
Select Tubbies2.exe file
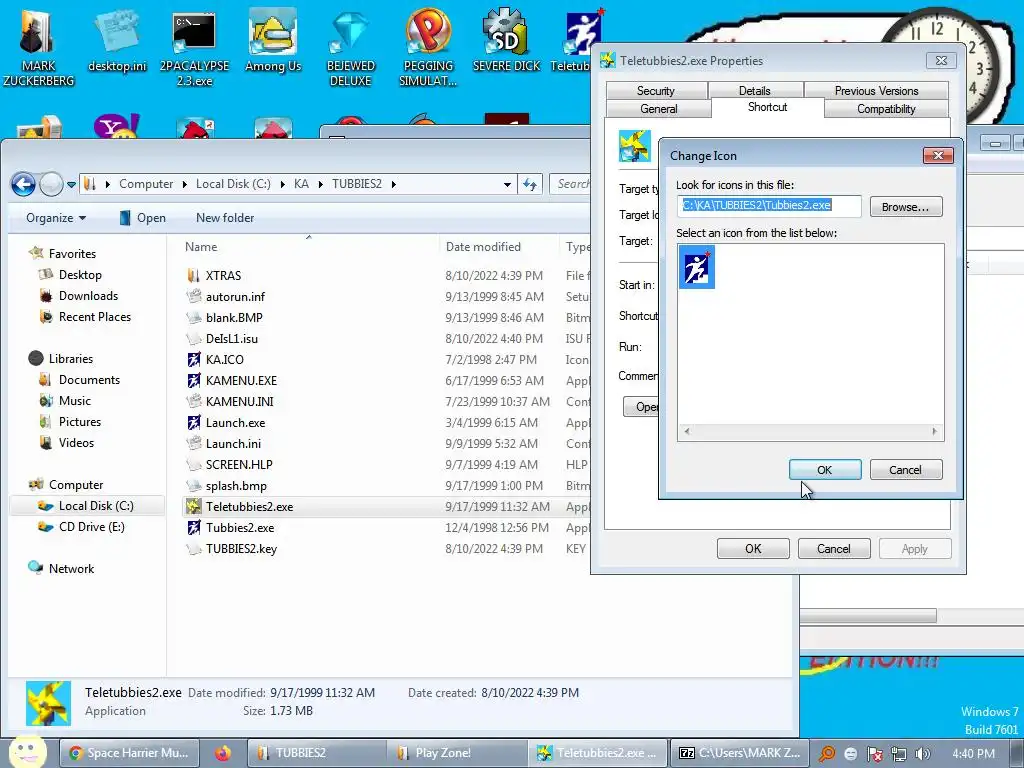[x=240, y=528]
